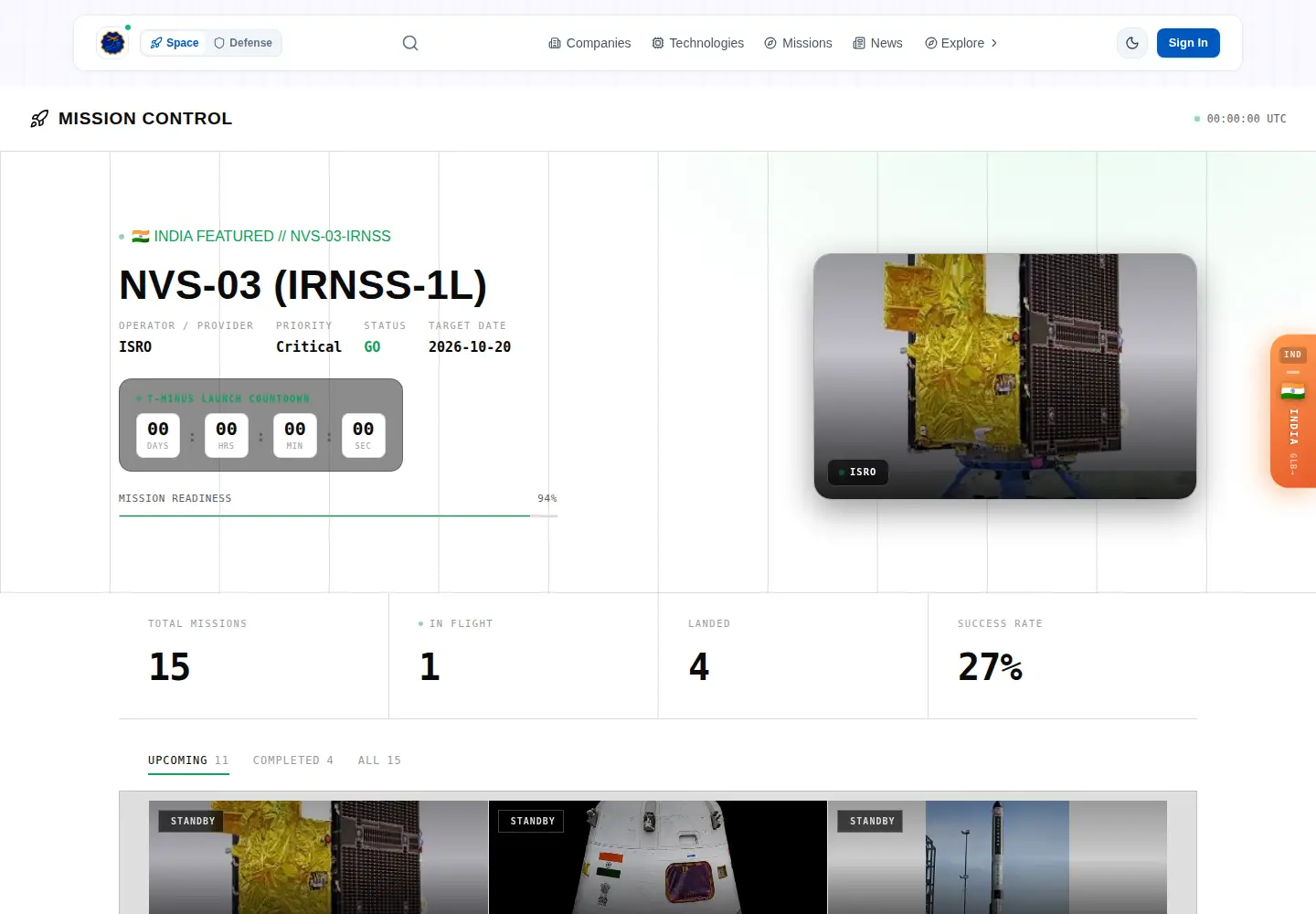The height and width of the screenshot is (914, 1316).
Task: Click the ISRO badge on the satellite image
Action: point(858,472)
